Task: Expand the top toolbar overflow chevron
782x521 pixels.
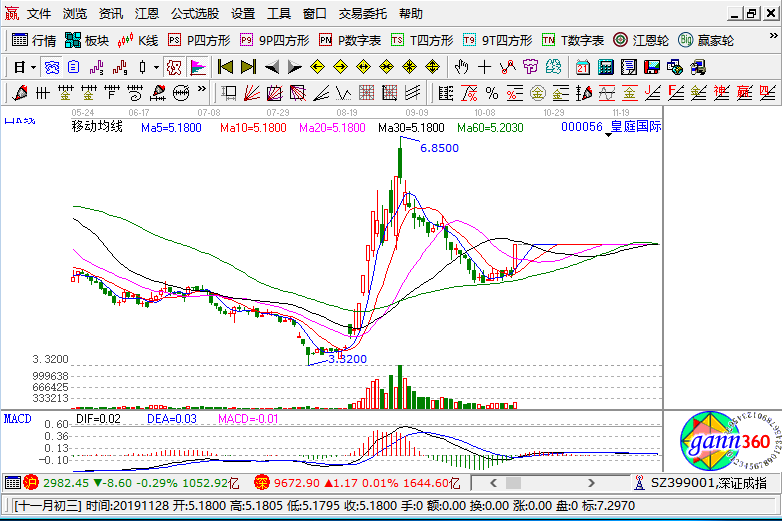Action: click(773, 36)
